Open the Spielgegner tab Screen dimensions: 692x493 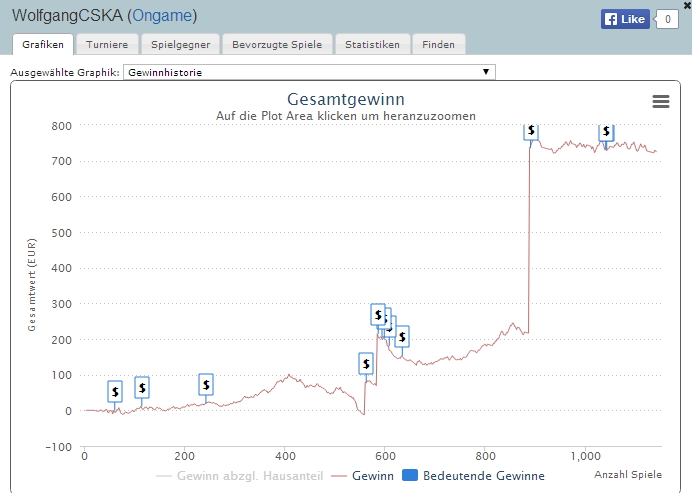181,45
